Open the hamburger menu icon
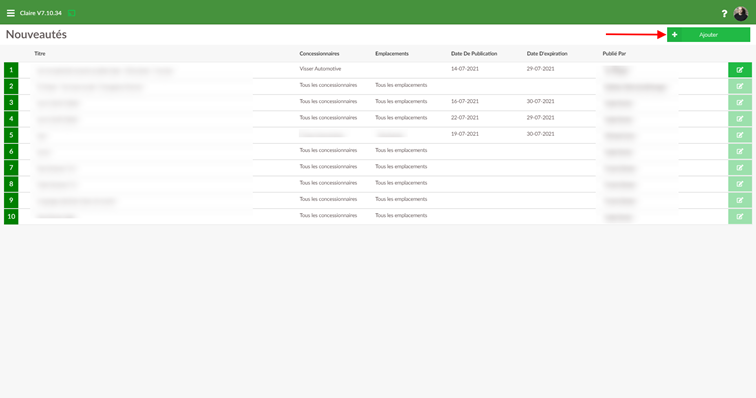Viewport: 756px width, 398px height. [x=11, y=13]
